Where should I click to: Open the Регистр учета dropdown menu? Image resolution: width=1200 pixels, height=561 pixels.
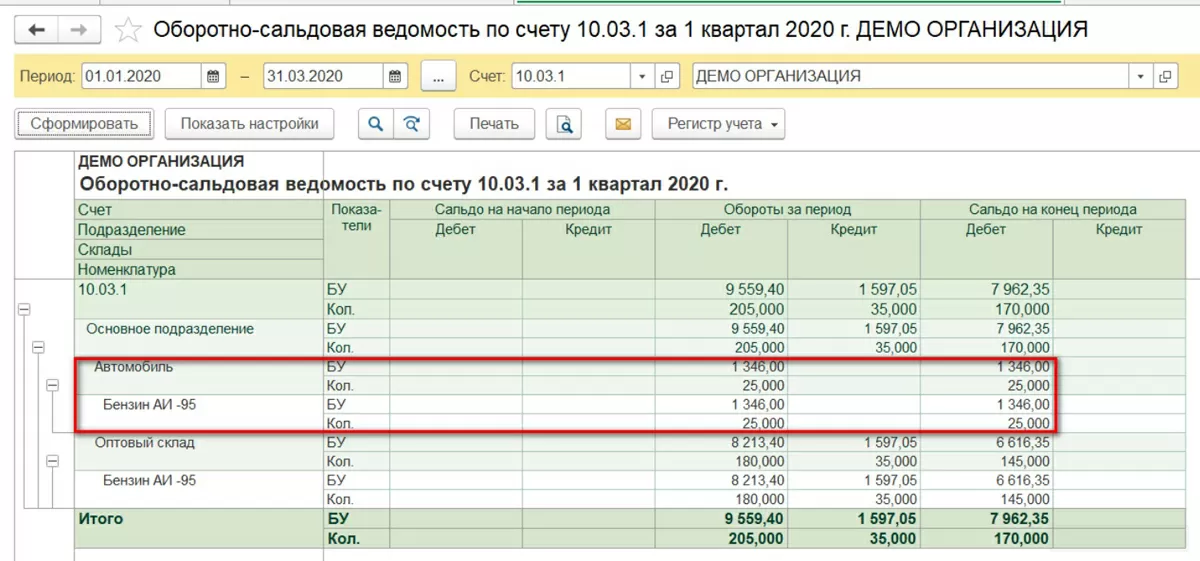pyautogui.click(x=718, y=124)
